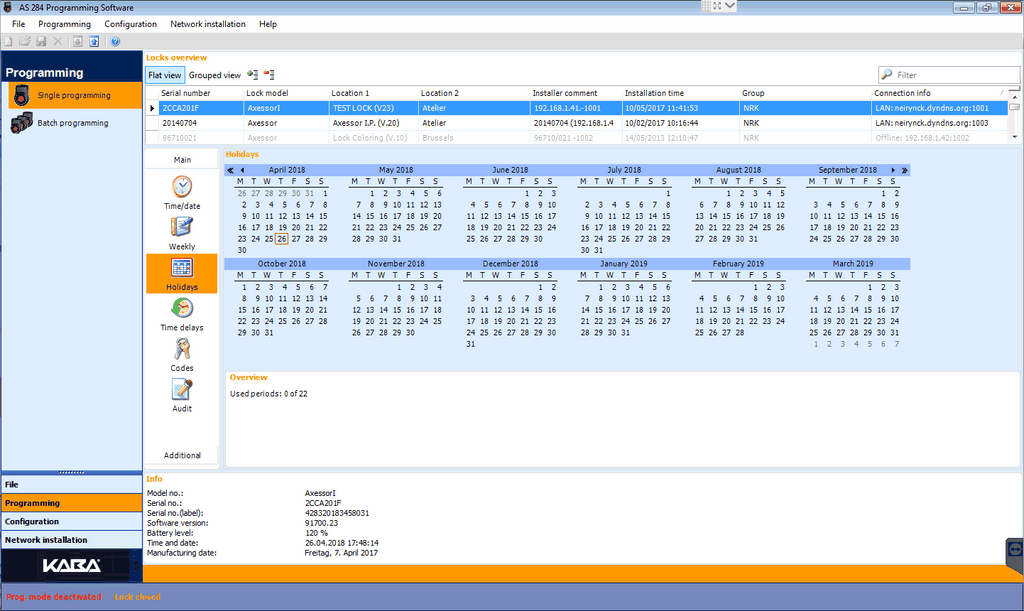Image resolution: width=1024 pixels, height=611 pixels.
Task: Open the Network installation panel in left navigation
Action: pos(72,540)
